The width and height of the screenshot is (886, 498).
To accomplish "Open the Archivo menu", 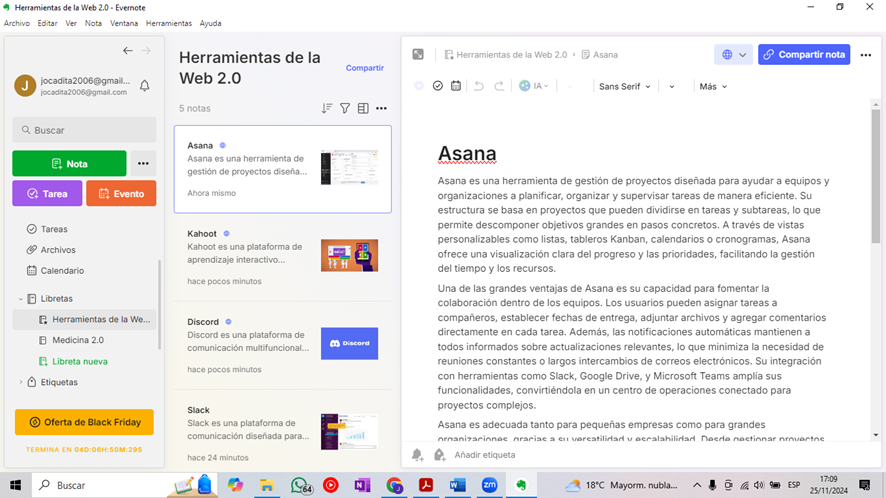I will 17,23.
